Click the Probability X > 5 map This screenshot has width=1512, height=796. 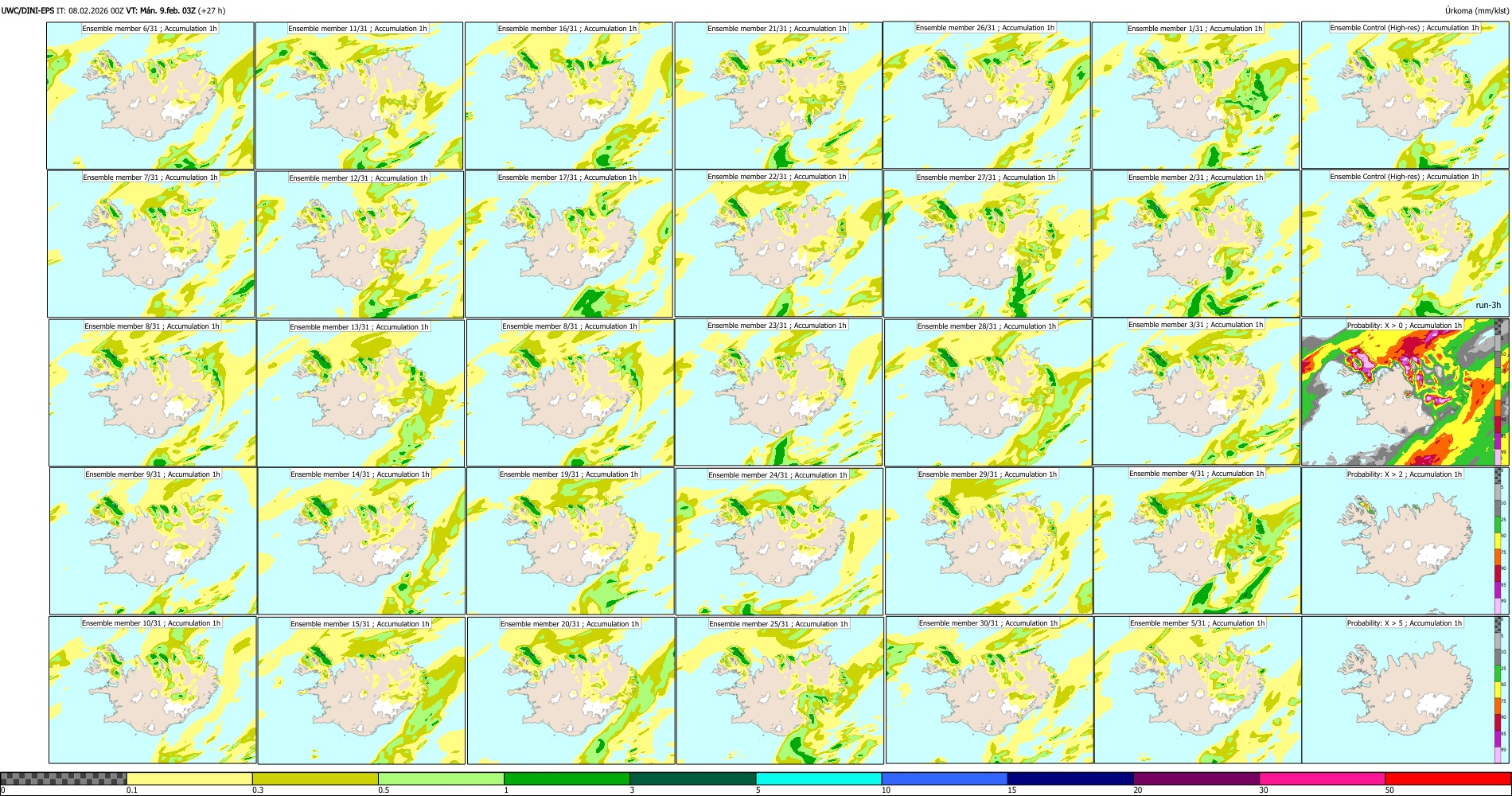click(1405, 690)
